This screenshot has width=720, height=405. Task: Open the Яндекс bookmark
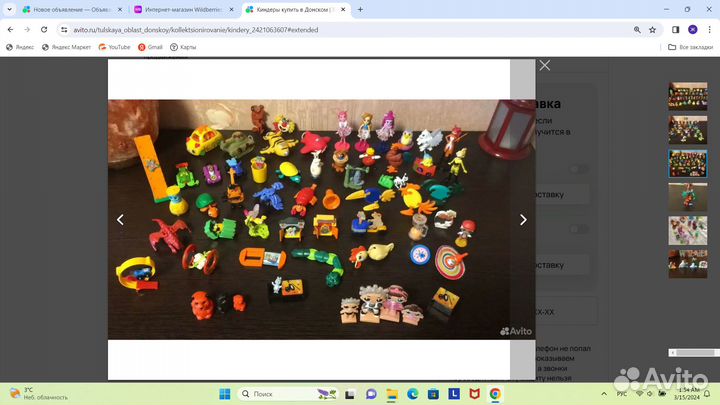20,47
